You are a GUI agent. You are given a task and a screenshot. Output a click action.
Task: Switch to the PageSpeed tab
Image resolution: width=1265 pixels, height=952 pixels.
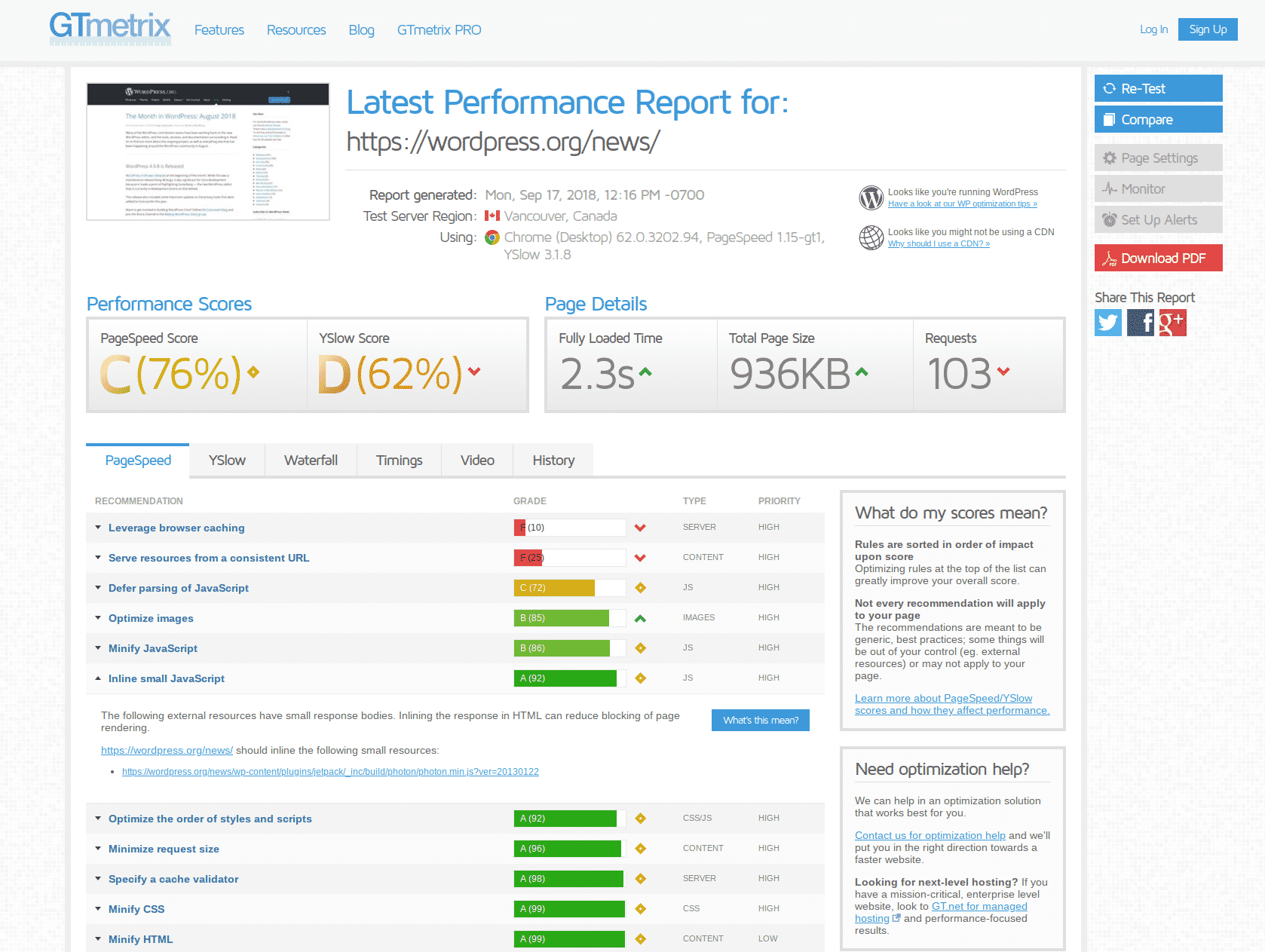[138, 461]
